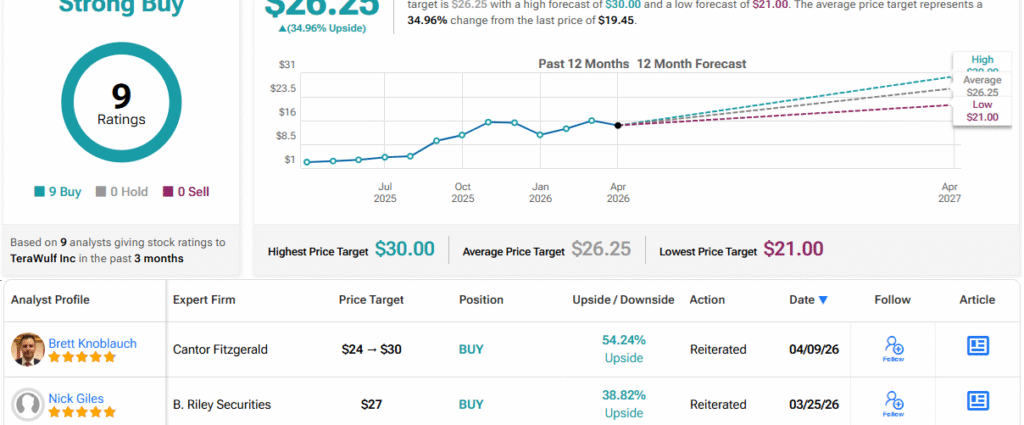The height and width of the screenshot is (425, 1024).
Task: Click Follow icon for Brett Knoblauch
Action: (x=894, y=347)
